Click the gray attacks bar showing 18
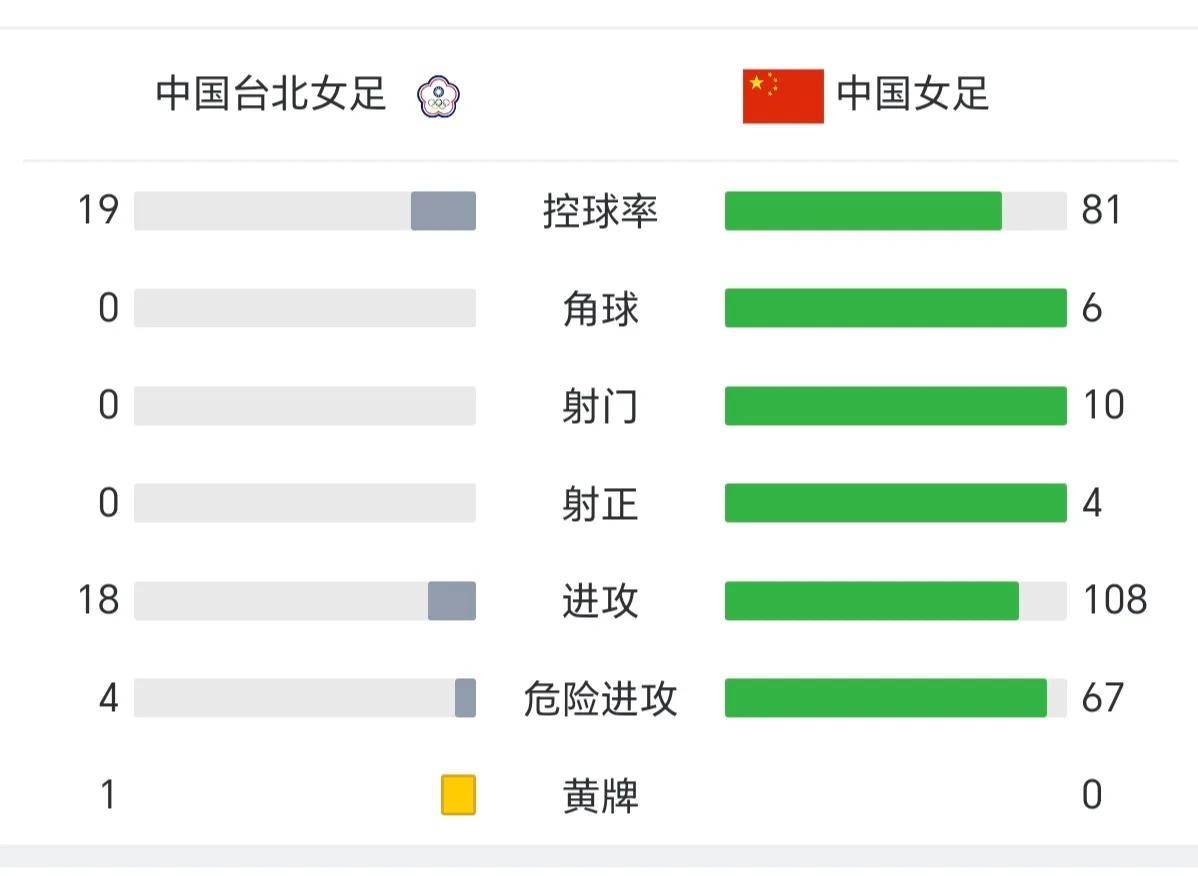 (452, 600)
